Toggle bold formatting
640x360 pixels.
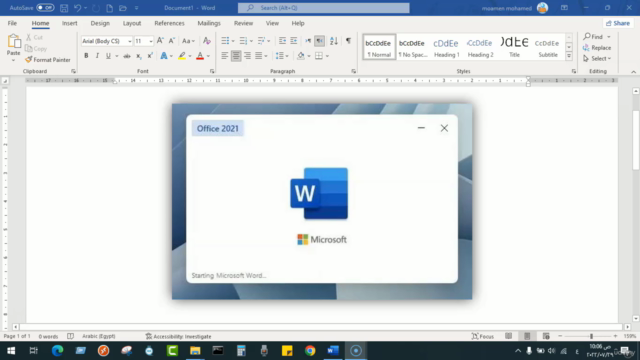pyautogui.click(x=86, y=56)
